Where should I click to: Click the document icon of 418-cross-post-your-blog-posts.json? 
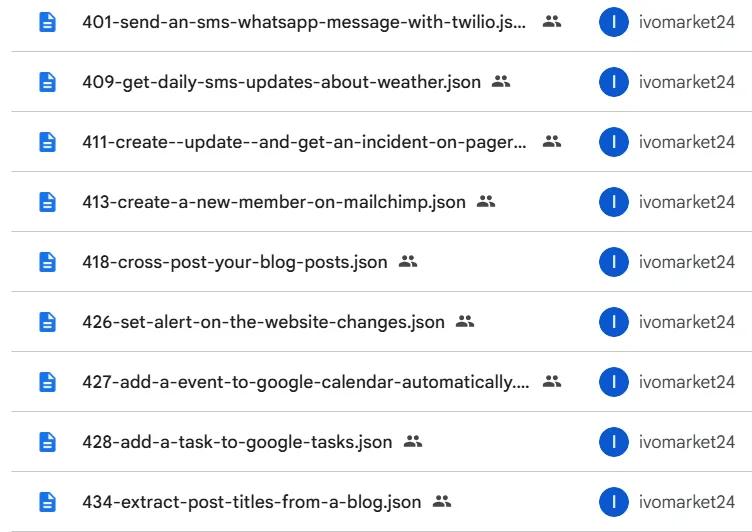47,262
